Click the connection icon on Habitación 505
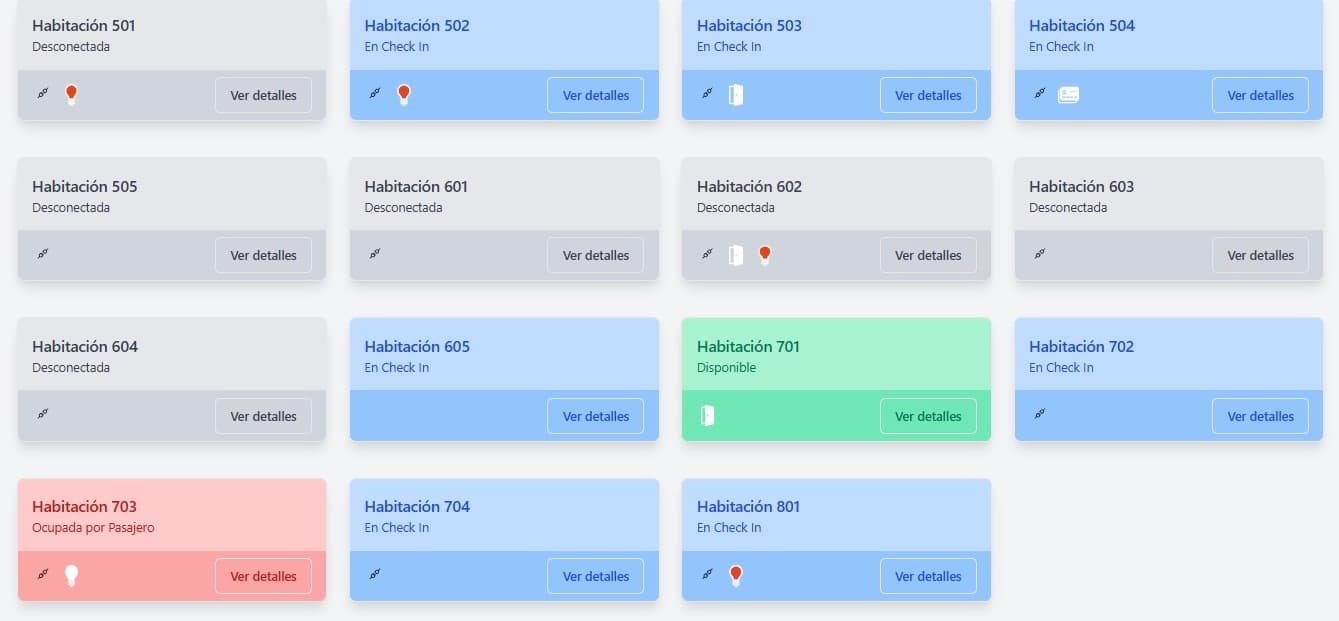1339x621 pixels. (x=43, y=254)
